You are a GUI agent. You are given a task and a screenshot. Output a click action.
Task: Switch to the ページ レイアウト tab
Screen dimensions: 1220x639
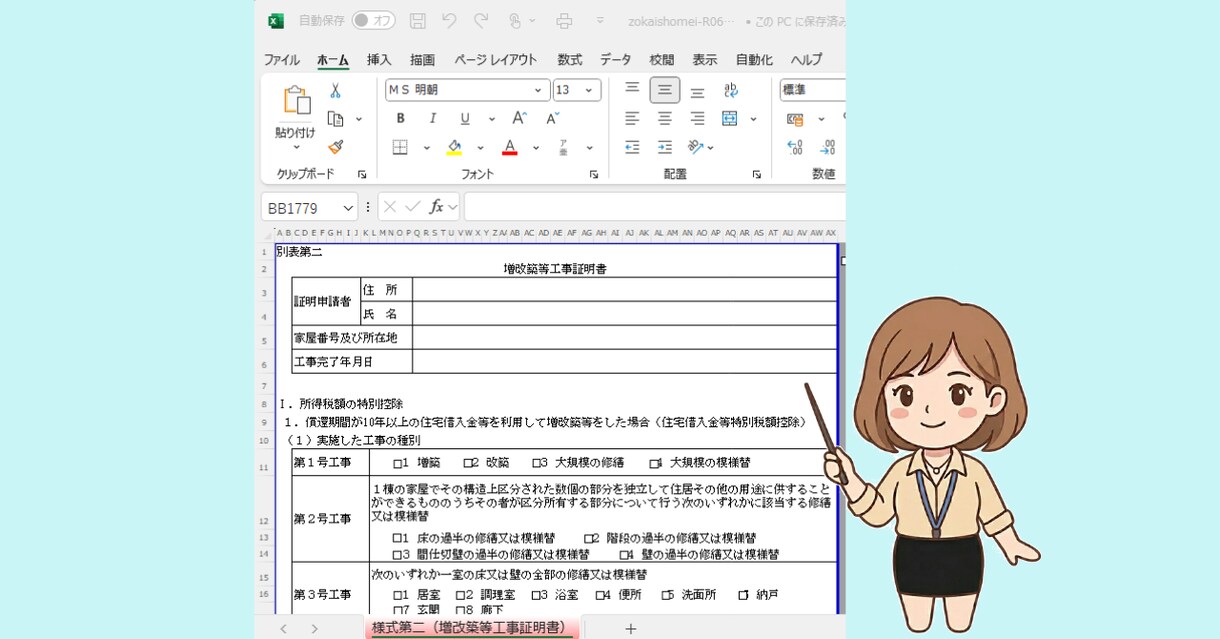pos(496,60)
